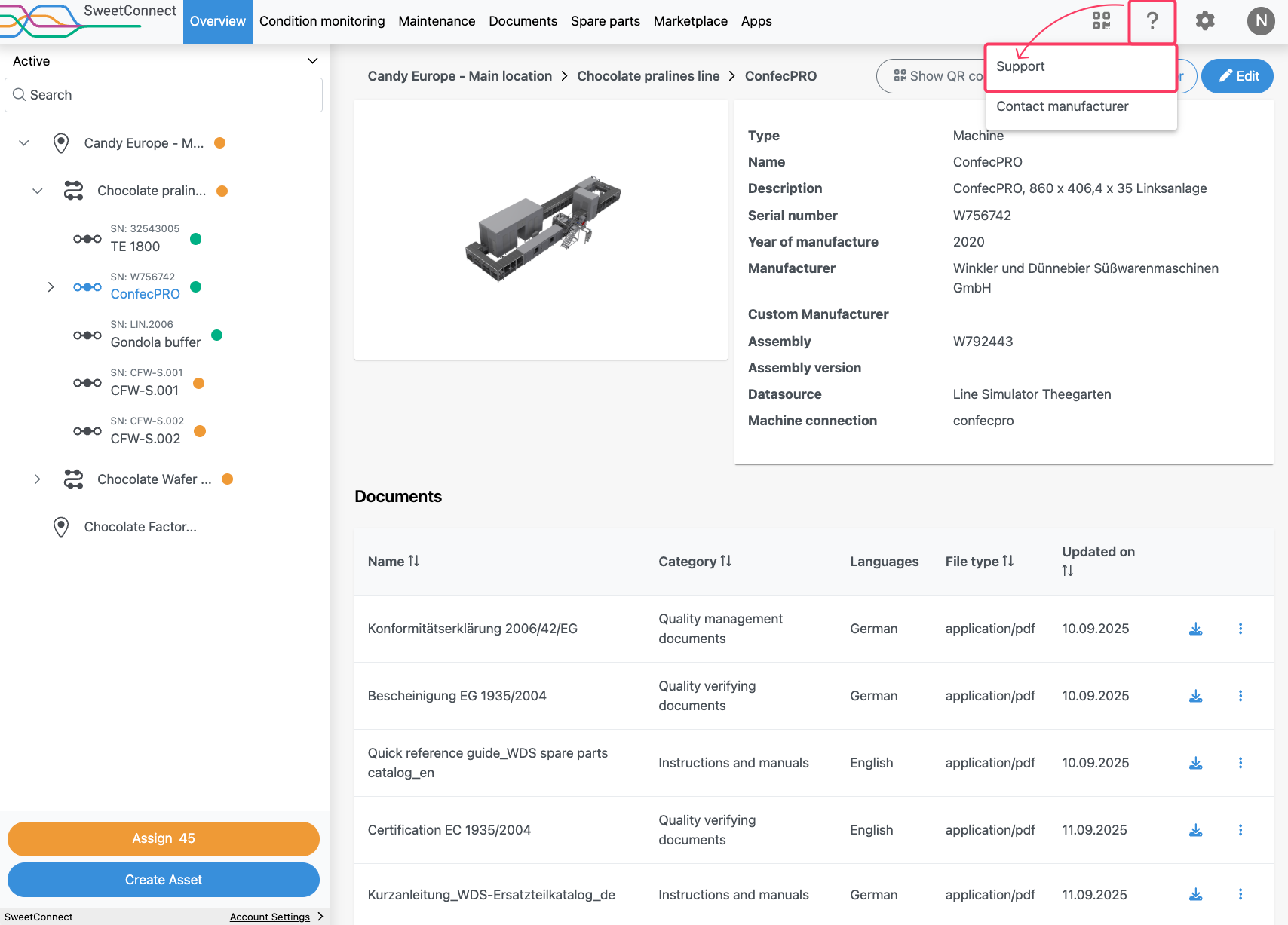
Task: Open the Marketplace tab
Action: click(691, 21)
